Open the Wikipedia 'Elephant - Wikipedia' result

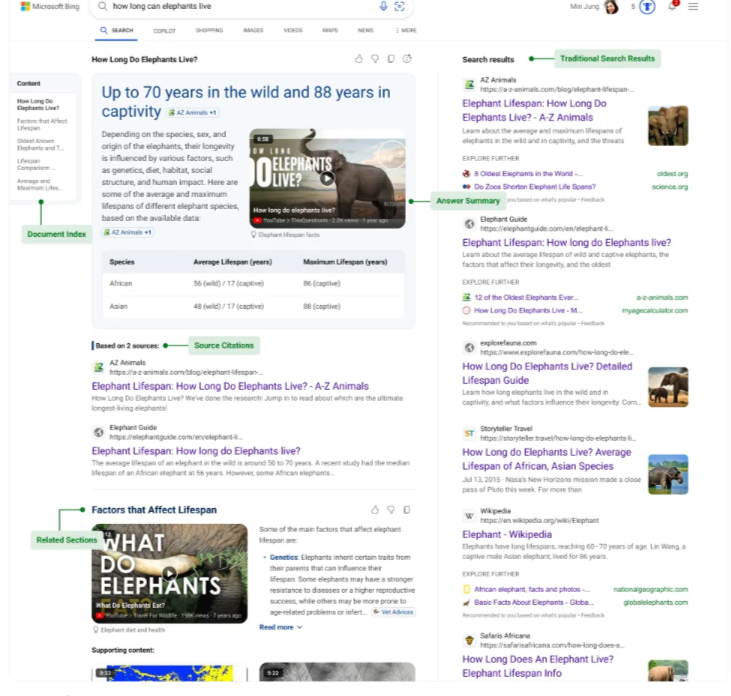(507, 535)
